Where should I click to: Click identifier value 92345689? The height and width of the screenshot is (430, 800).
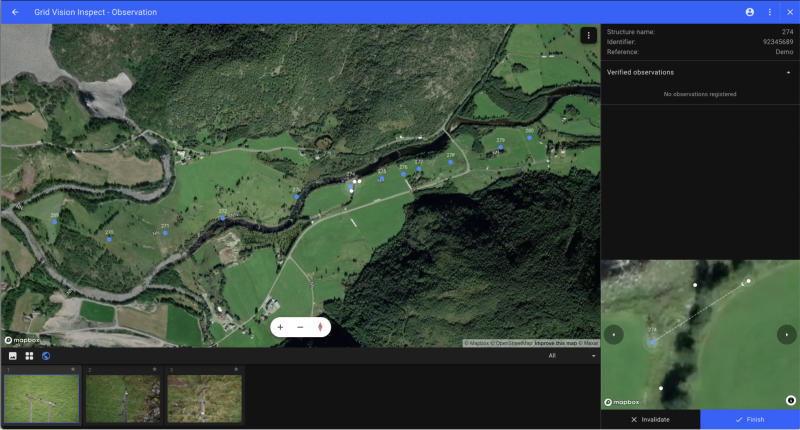pyautogui.click(x=778, y=42)
